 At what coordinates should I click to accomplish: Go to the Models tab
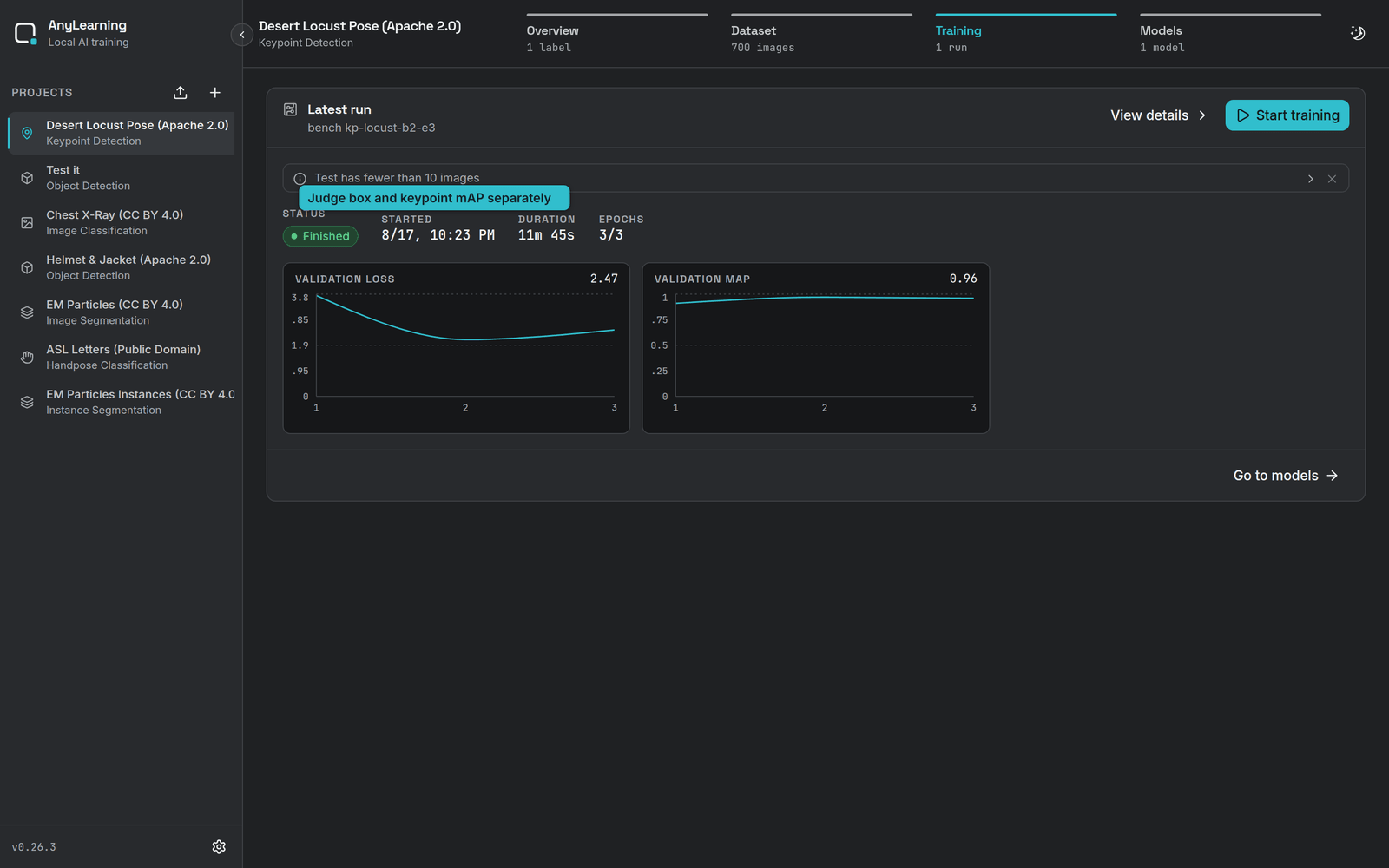point(1230,35)
